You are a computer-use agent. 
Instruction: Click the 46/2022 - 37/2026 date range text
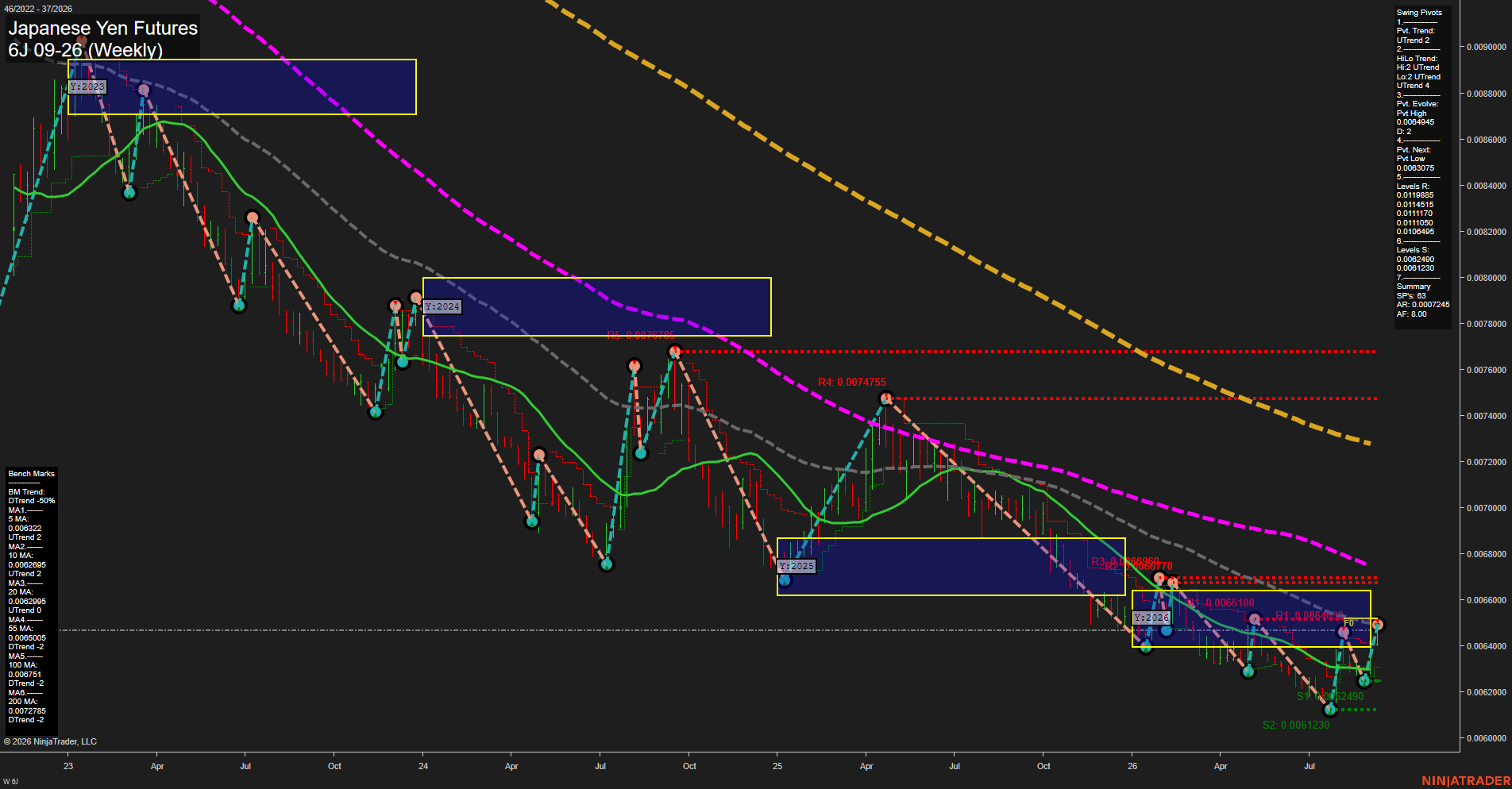[38, 9]
